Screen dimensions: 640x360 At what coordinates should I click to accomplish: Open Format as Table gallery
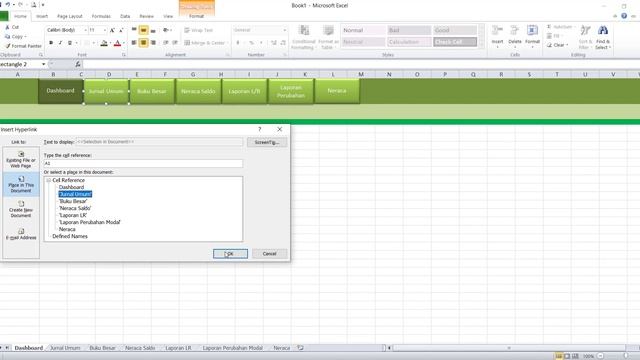click(x=328, y=37)
